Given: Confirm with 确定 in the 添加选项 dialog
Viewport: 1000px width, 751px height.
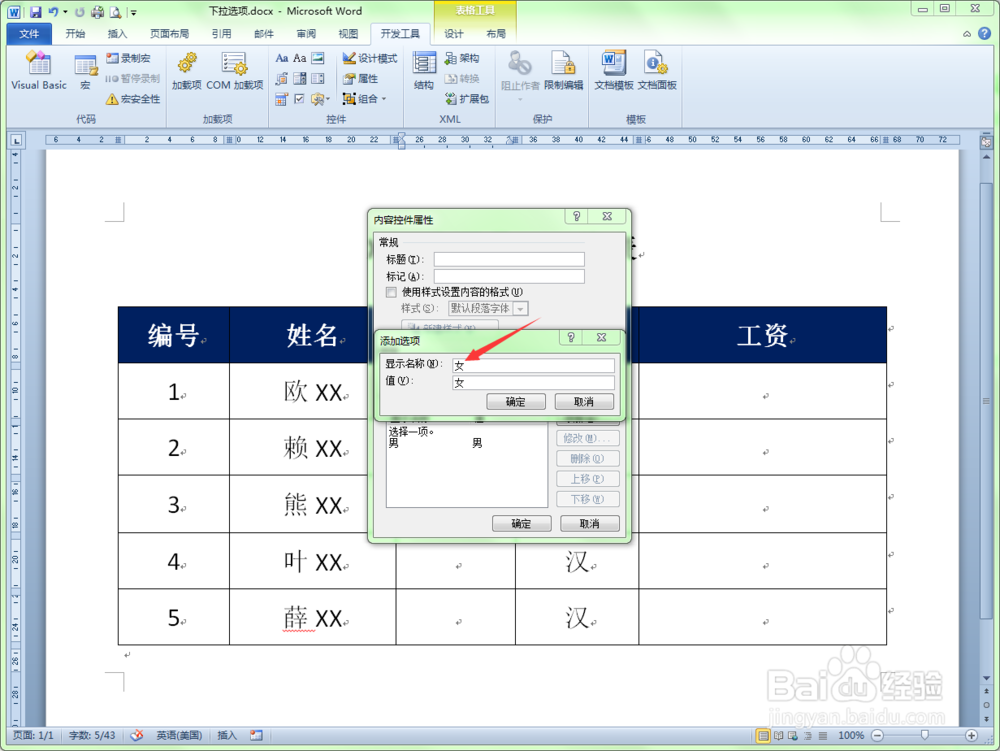Looking at the screenshot, I should click(515, 402).
